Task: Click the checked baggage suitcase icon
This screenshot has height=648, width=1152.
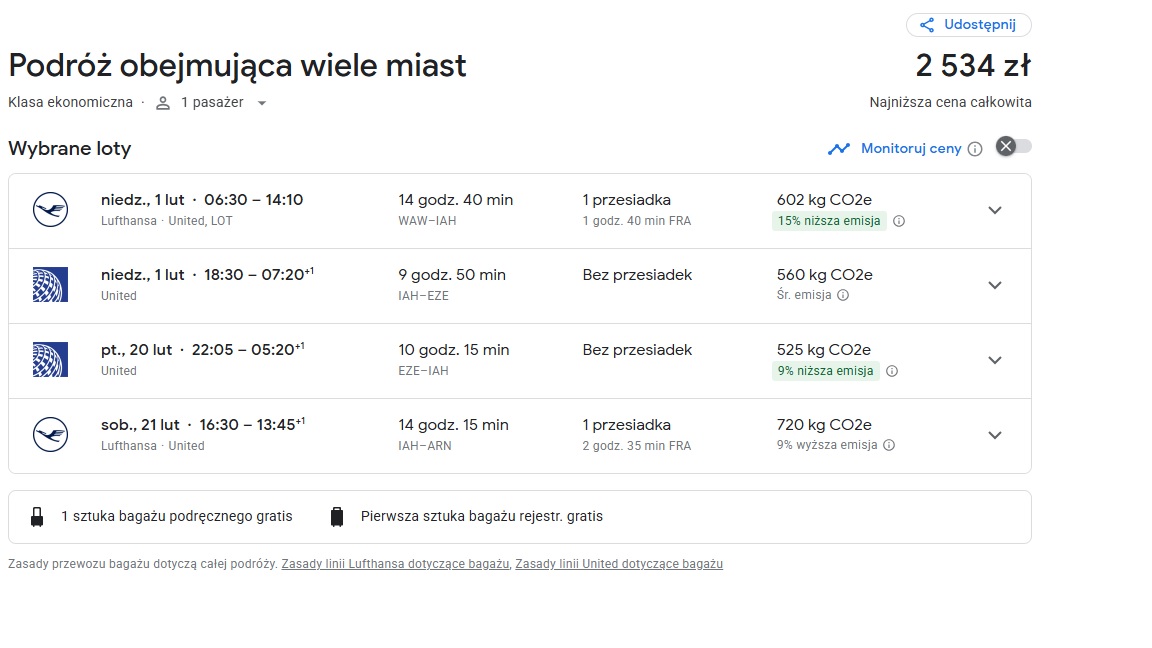Action: [x=336, y=517]
